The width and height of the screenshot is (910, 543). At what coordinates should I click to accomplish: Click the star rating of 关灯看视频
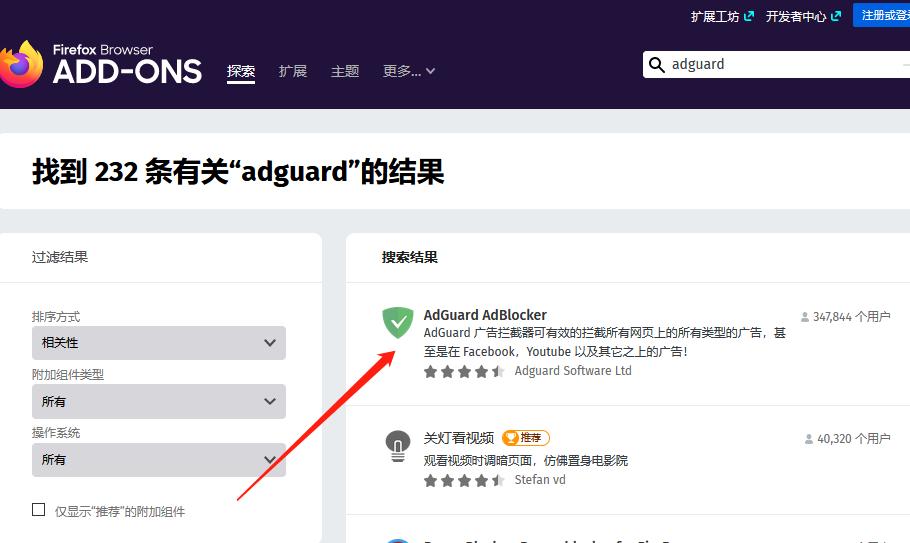tap(464, 480)
